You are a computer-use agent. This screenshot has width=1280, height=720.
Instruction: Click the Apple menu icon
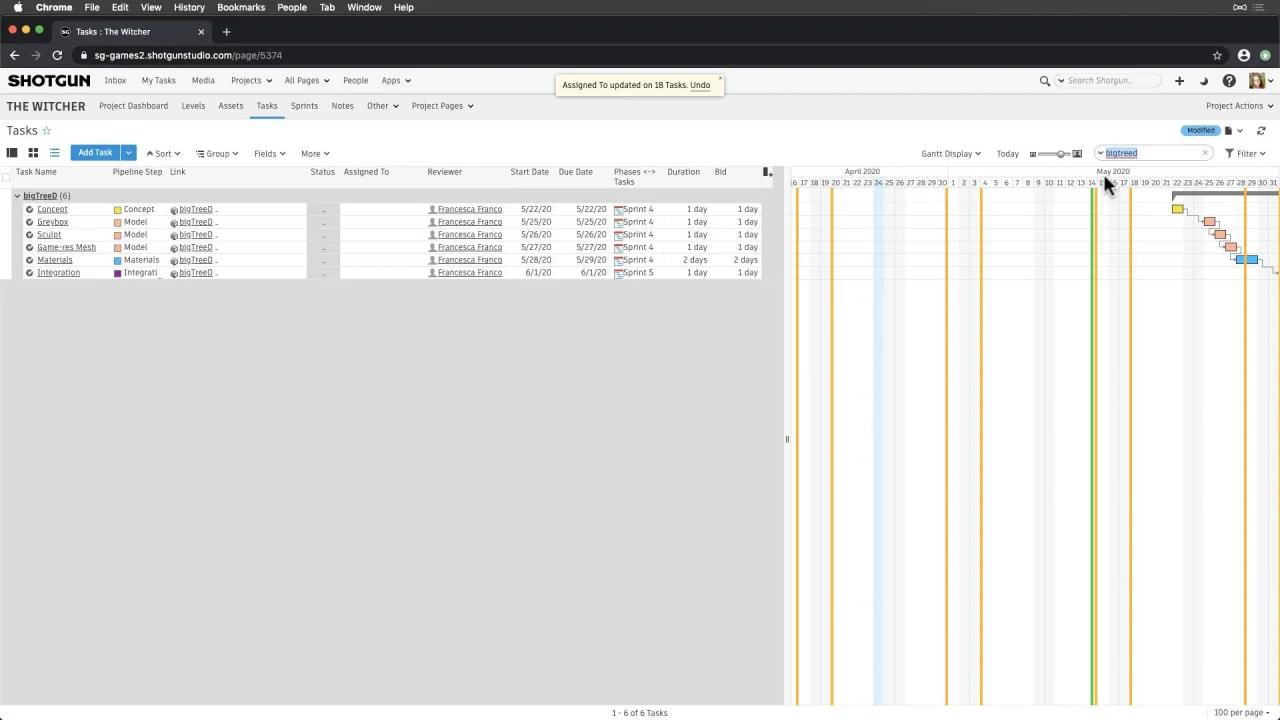18,7
